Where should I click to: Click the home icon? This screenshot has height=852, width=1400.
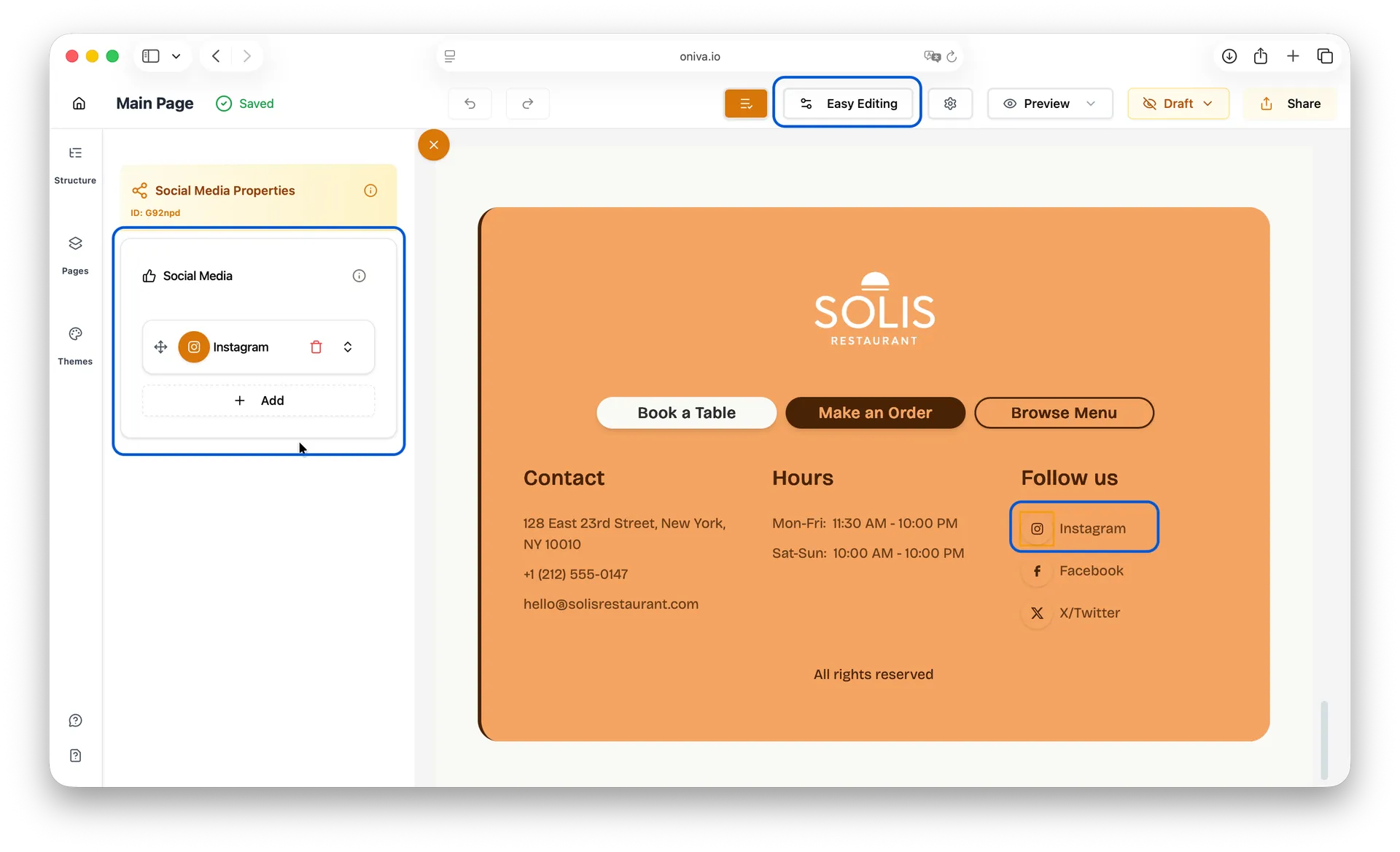(79, 104)
